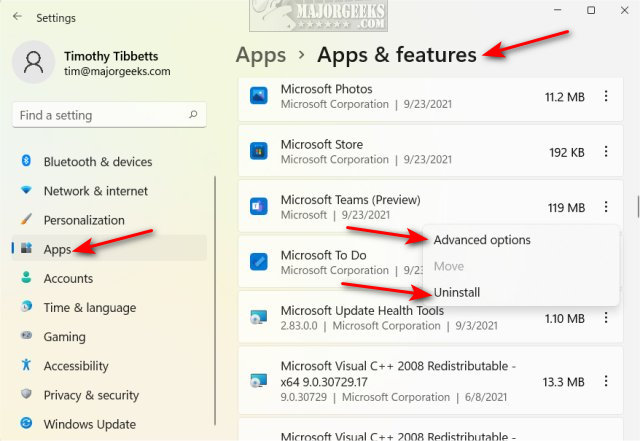Click the Accounts person icon
Screen dimensions: 640x441
(x=26, y=279)
